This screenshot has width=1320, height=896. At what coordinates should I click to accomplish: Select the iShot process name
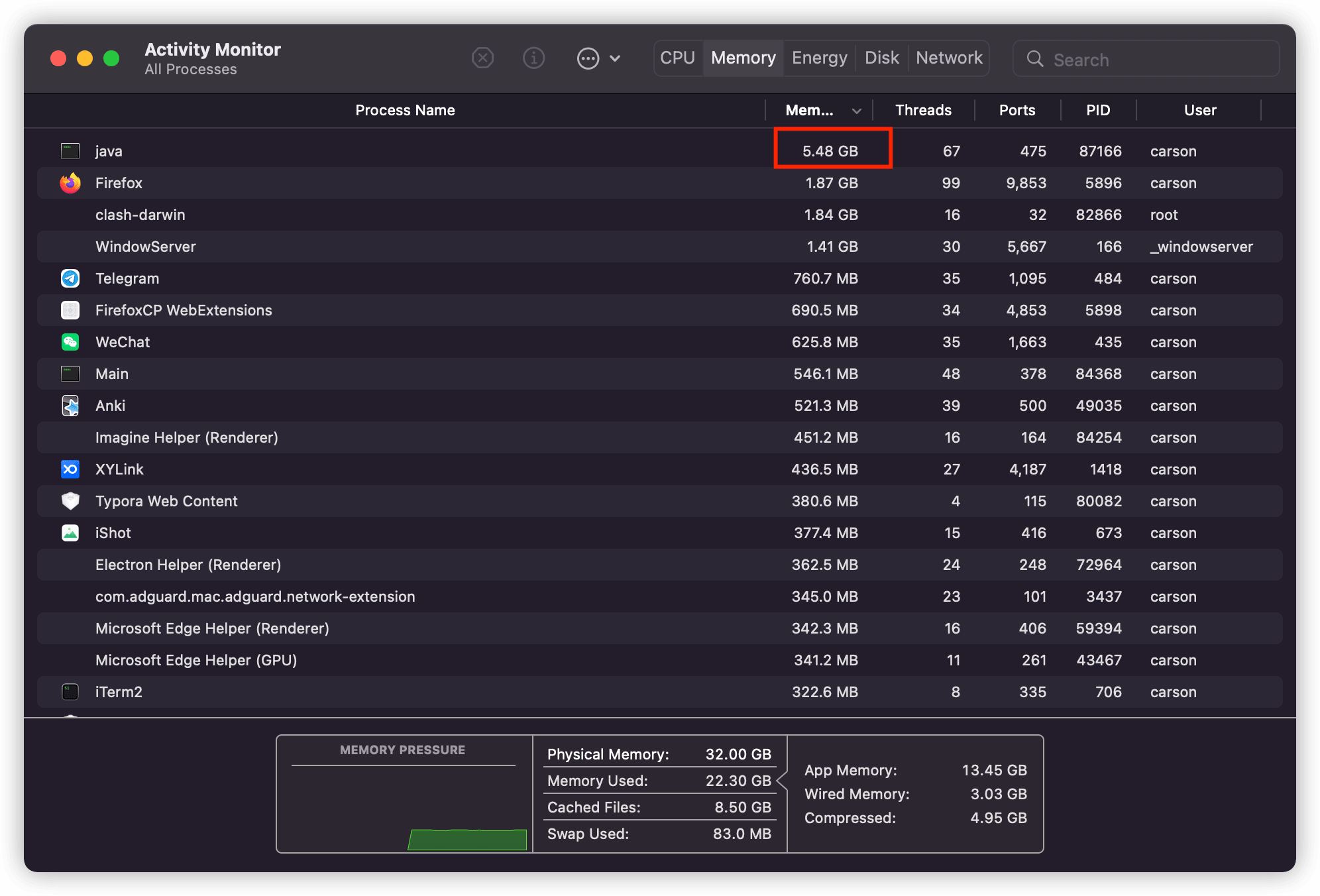click(x=113, y=533)
